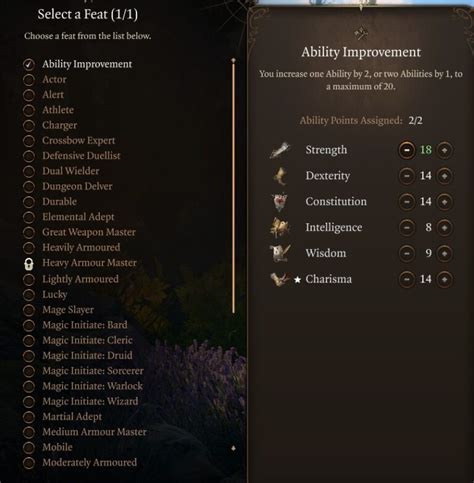Choose the Dual Wielder feat label
Viewport: 474px width, 483px height.
tap(71, 171)
